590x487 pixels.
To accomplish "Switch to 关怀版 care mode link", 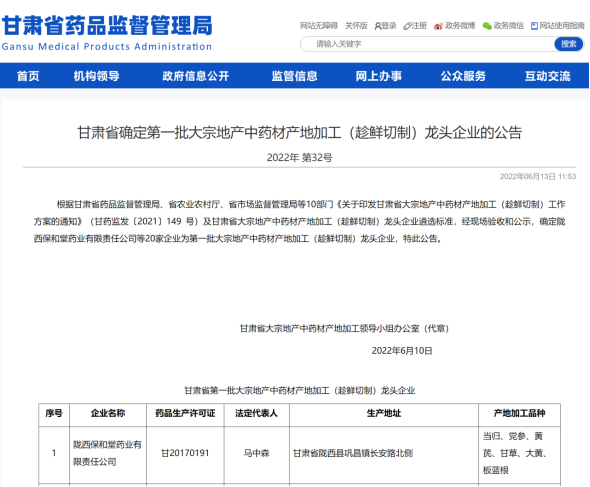I will [356, 26].
